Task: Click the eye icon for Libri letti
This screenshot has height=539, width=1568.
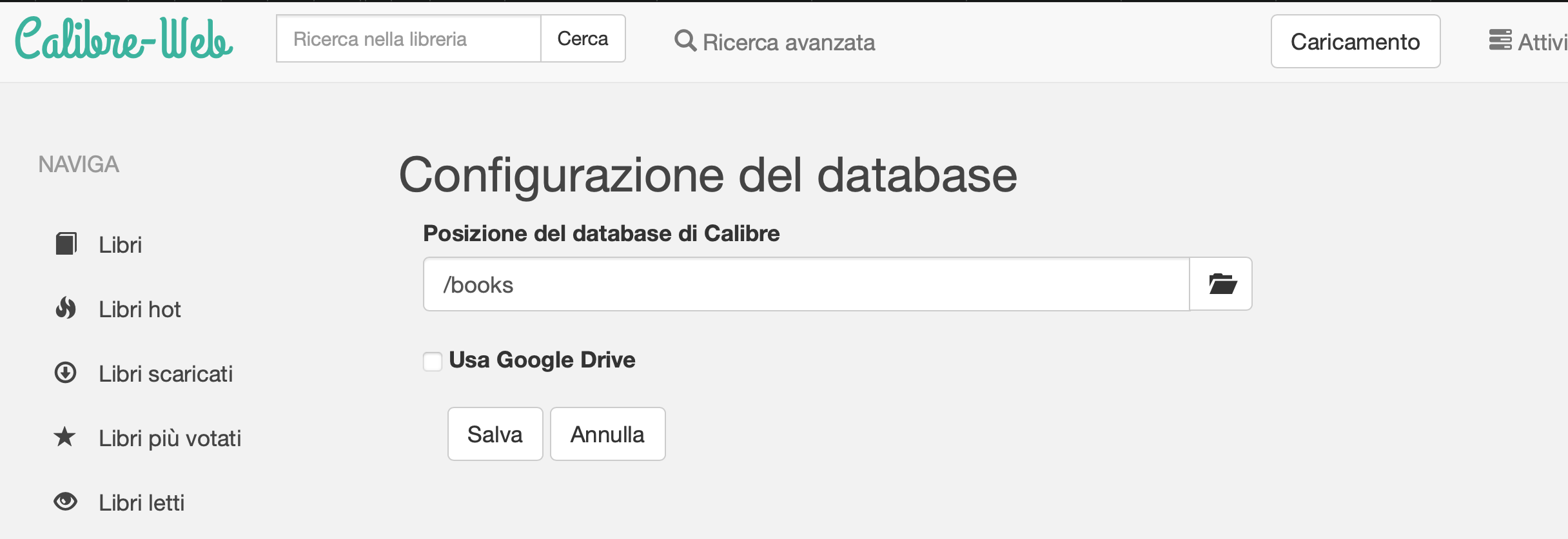Action: (66, 502)
